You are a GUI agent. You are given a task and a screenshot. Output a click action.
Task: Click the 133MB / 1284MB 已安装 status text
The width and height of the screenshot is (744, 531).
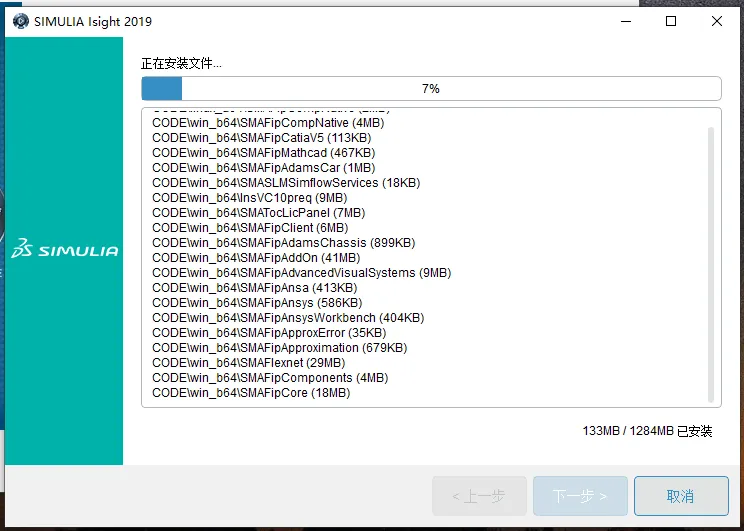tap(647, 431)
